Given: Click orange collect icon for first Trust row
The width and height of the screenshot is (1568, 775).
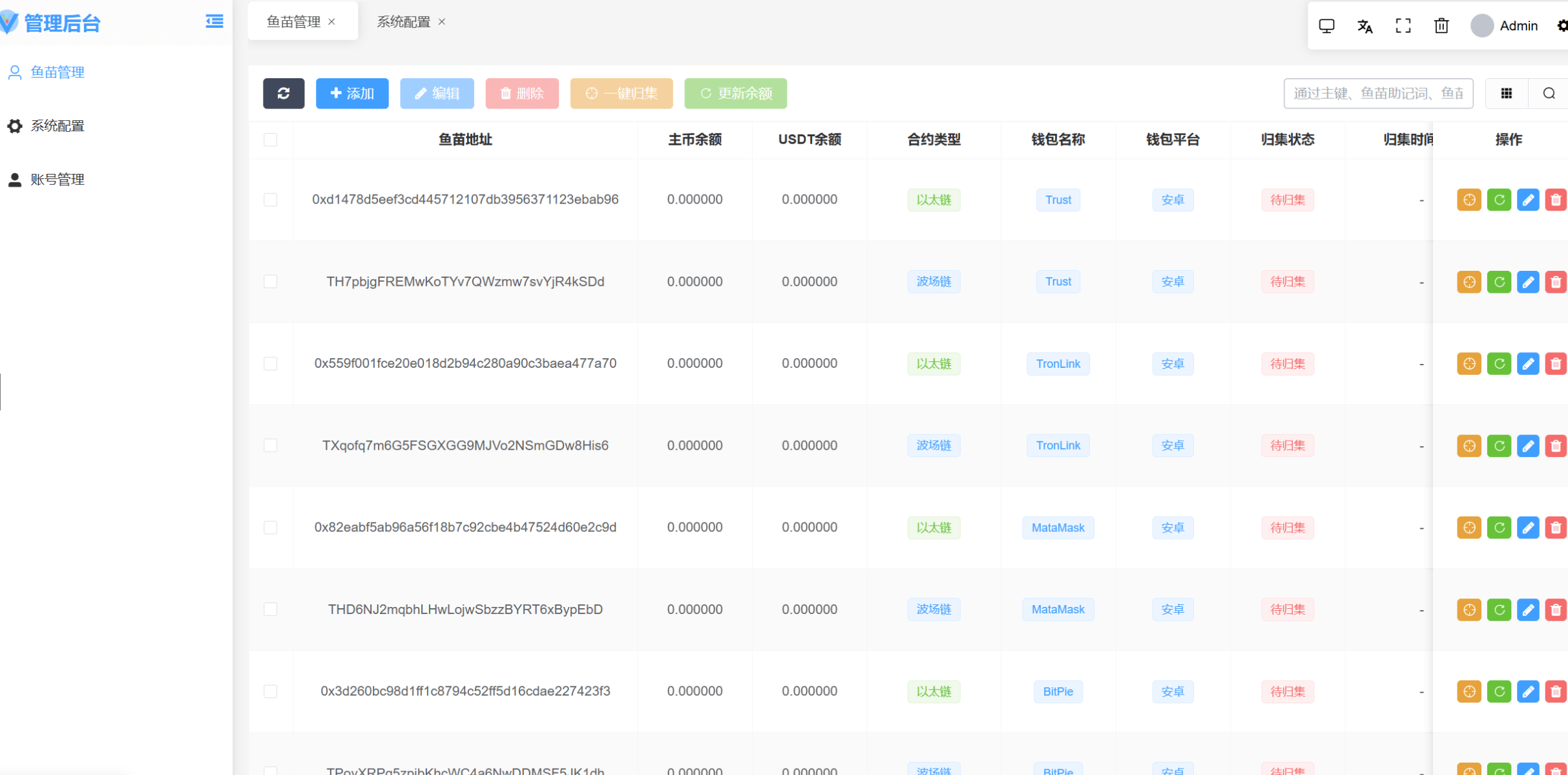Looking at the screenshot, I should pyautogui.click(x=1469, y=200).
